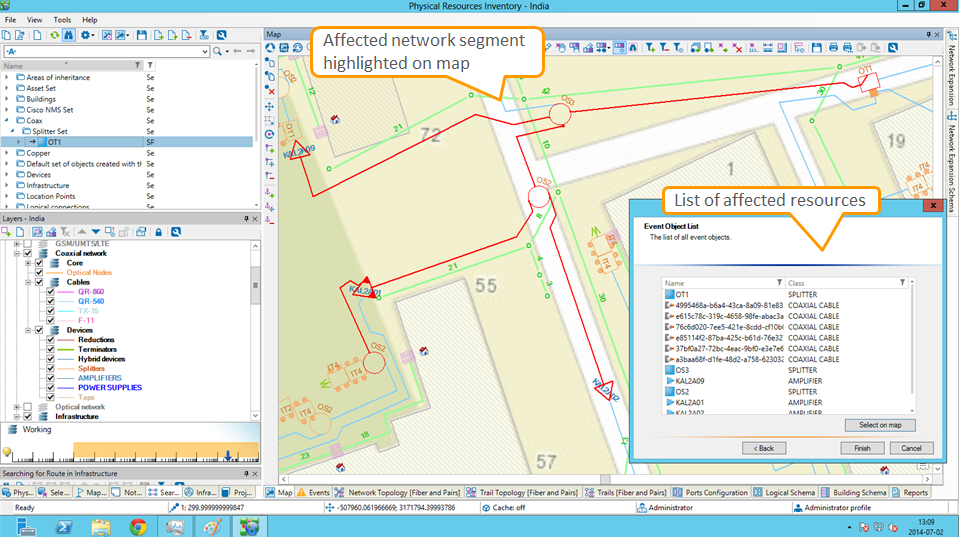959x537 pixels.
Task: Open the search combo box dropdown arrow
Action: [x=204, y=51]
